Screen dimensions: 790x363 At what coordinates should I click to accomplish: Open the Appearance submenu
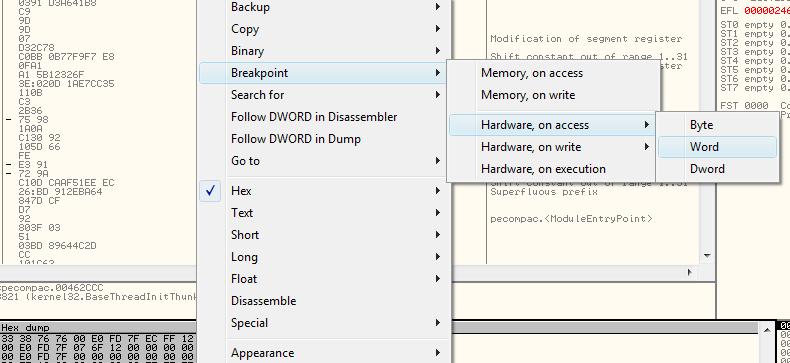(x=323, y=353)
